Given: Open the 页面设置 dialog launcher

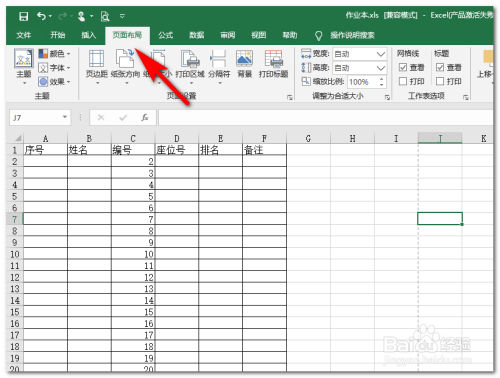Looking at the screenshot, I should tap(290, 97).
